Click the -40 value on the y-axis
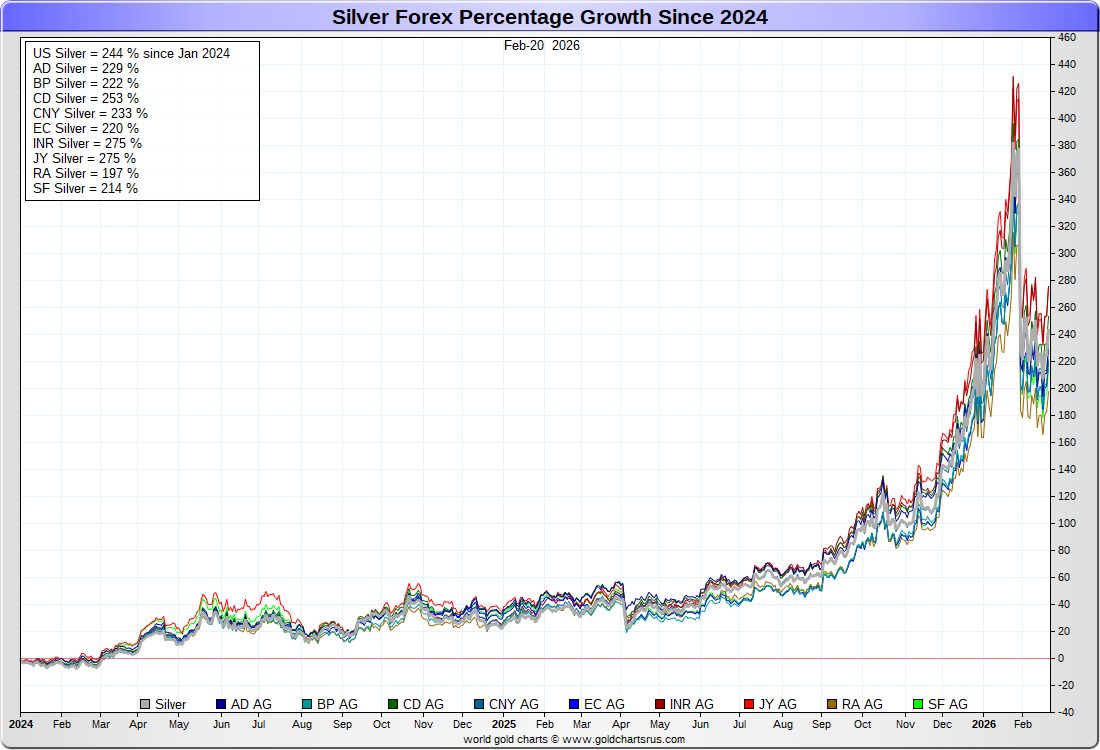The height and width of the screenshot is (750, 1100). 1066,712
